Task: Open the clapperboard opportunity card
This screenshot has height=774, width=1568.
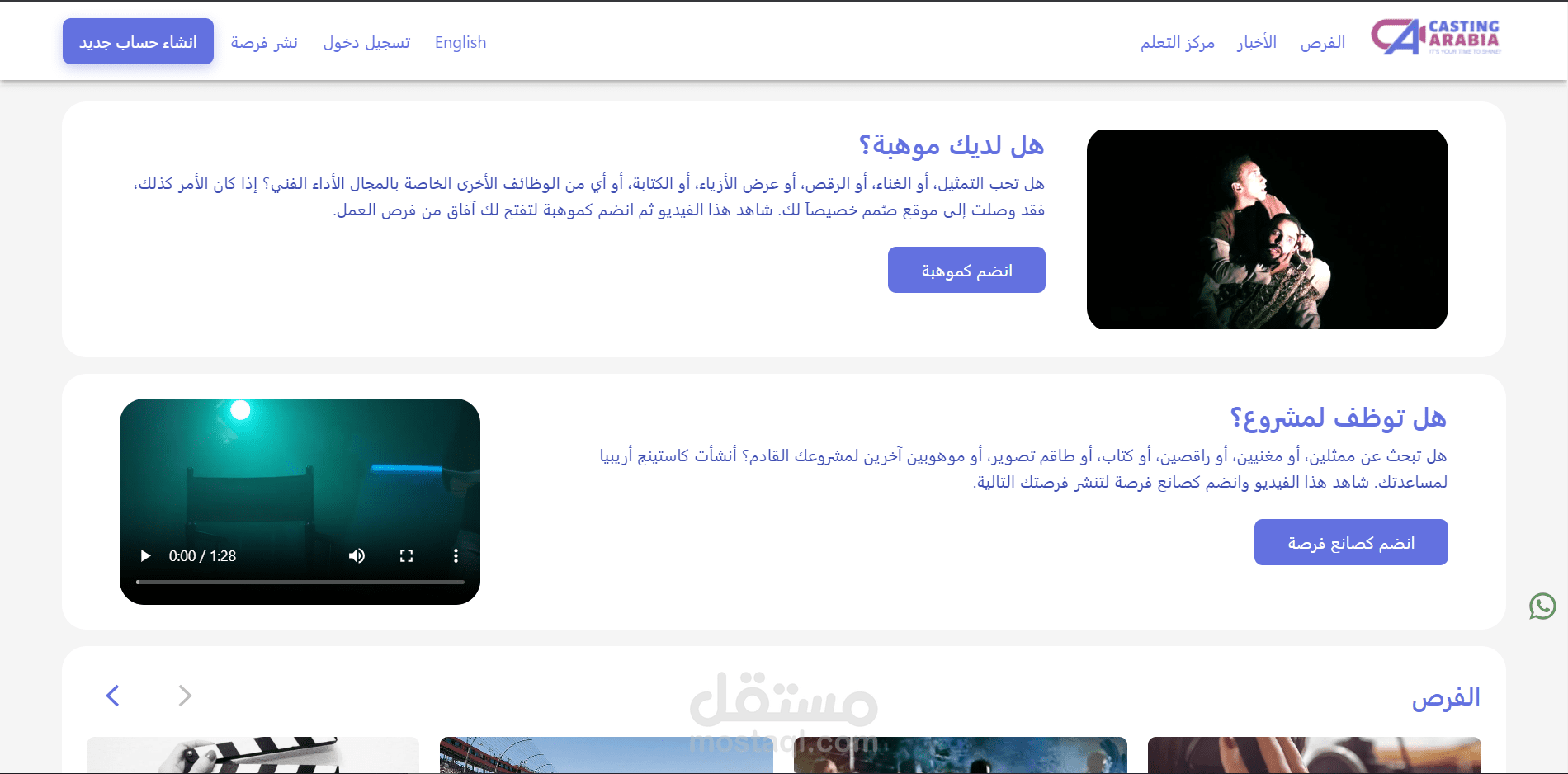Action: pyautogui.click(x=253, y=755)
